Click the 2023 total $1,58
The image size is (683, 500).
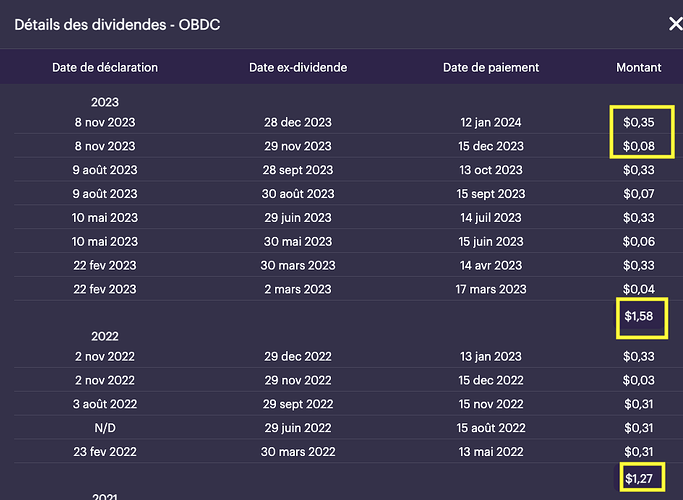pyautogui.click(x=639, y=316)
